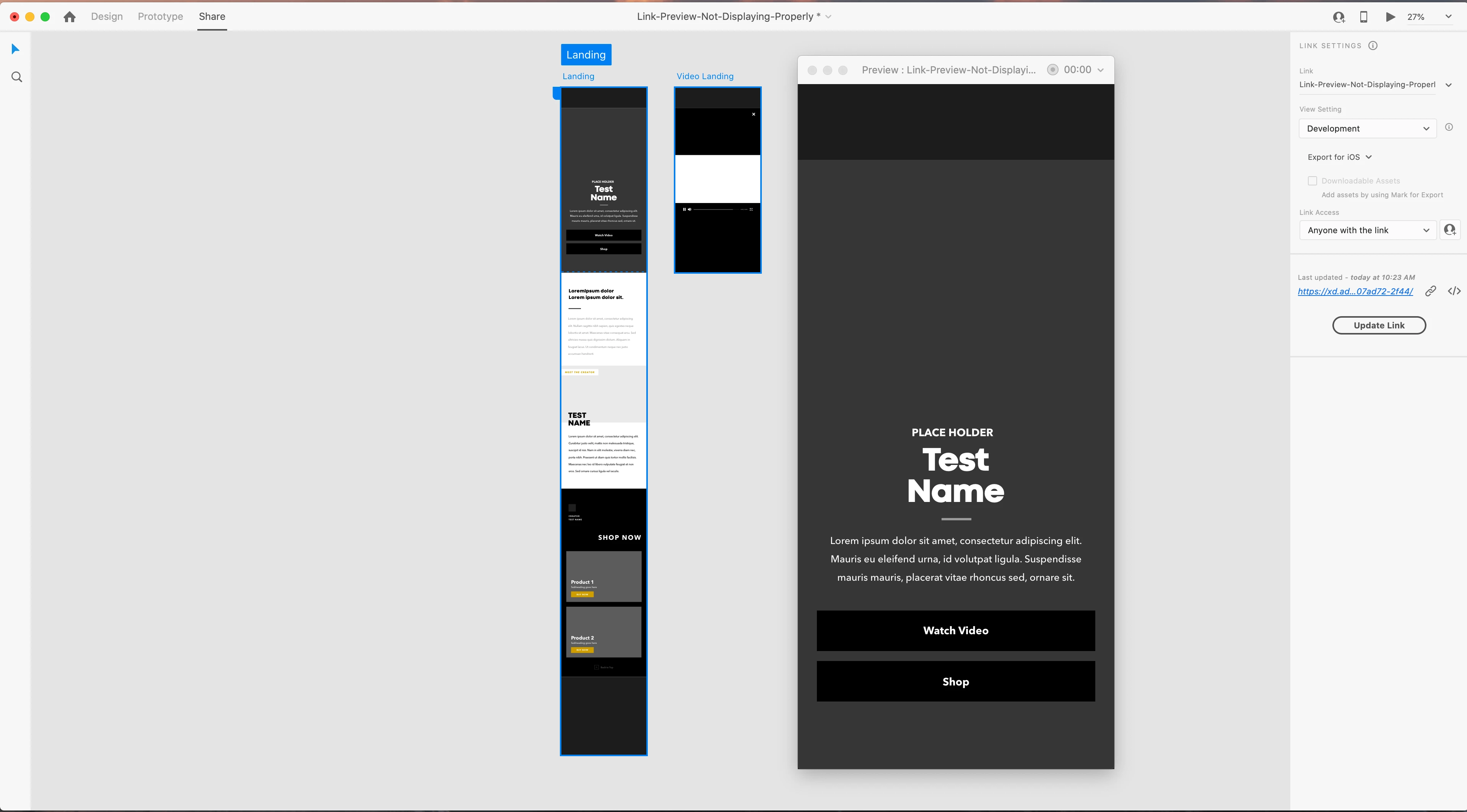The height and width of the screenshot is (812, 1467).
Task: Click the Update Link button
Action: pos(1379,325)
